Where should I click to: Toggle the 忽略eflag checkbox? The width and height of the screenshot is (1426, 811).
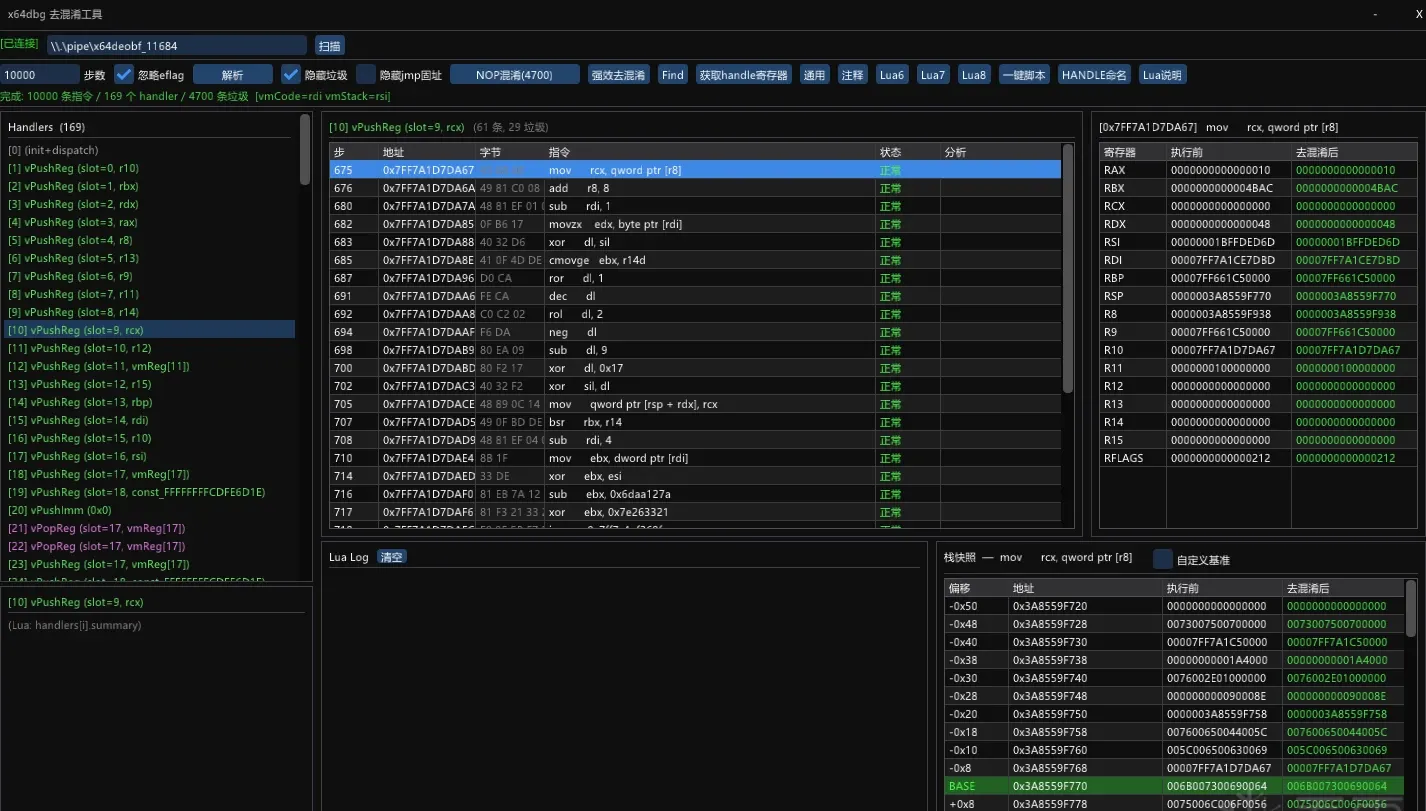pyautogui.click(x=124, y=75)
